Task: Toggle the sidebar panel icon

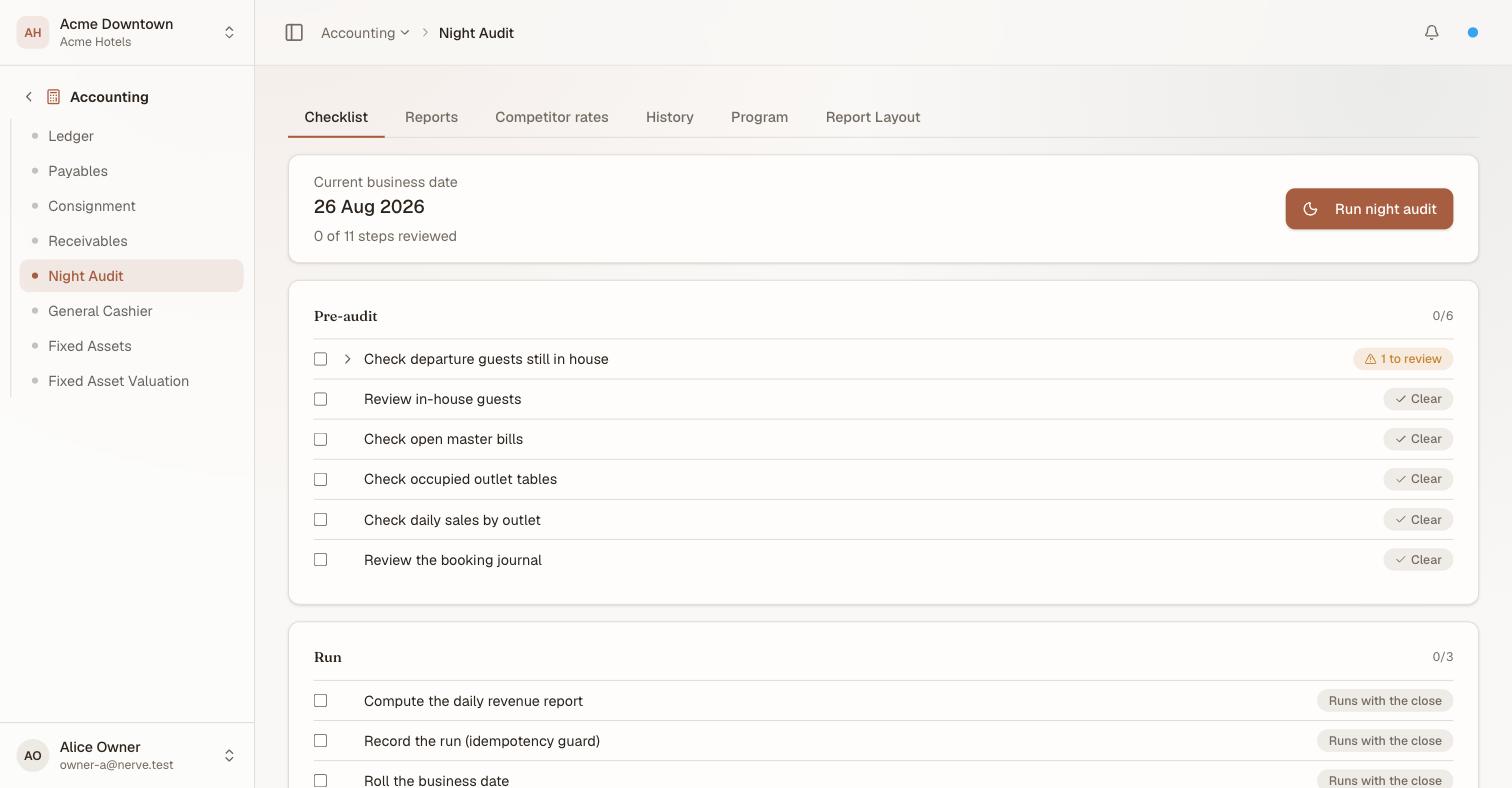Action: coord(294,33)
